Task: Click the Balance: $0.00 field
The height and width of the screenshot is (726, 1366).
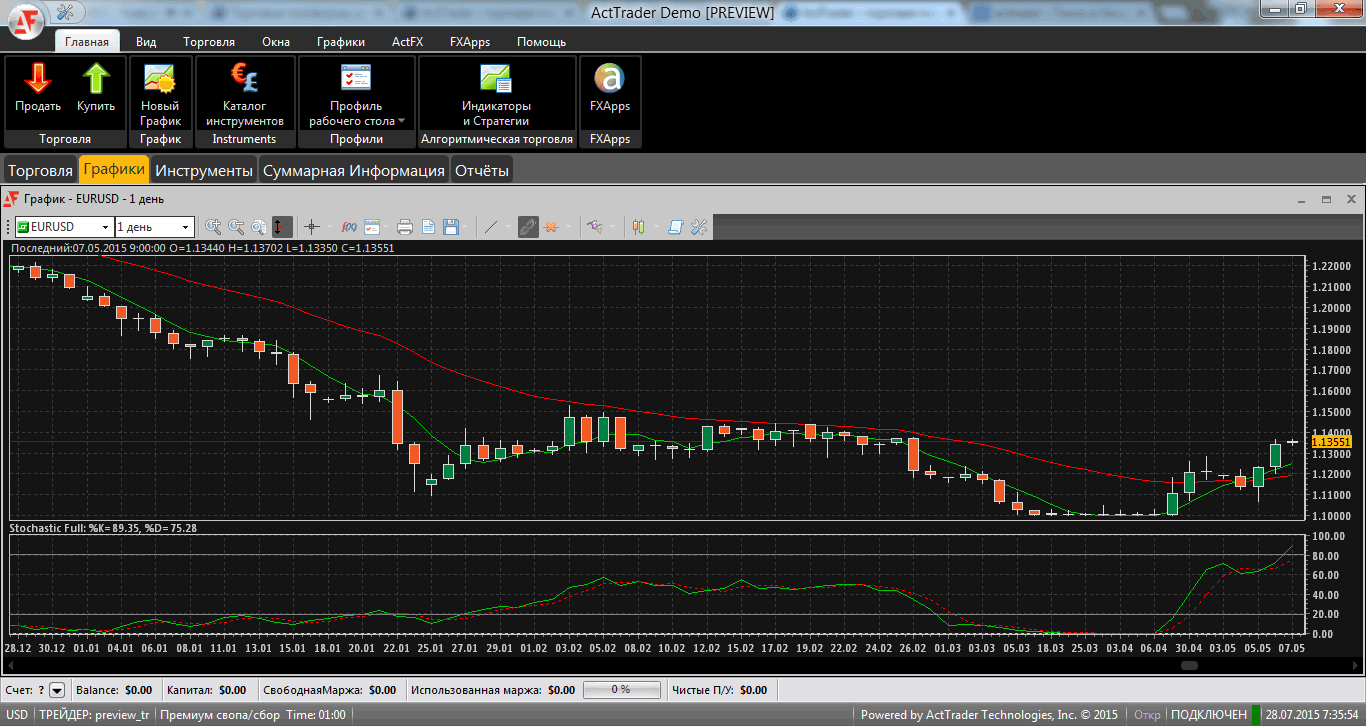Action: tap(114, 690)
